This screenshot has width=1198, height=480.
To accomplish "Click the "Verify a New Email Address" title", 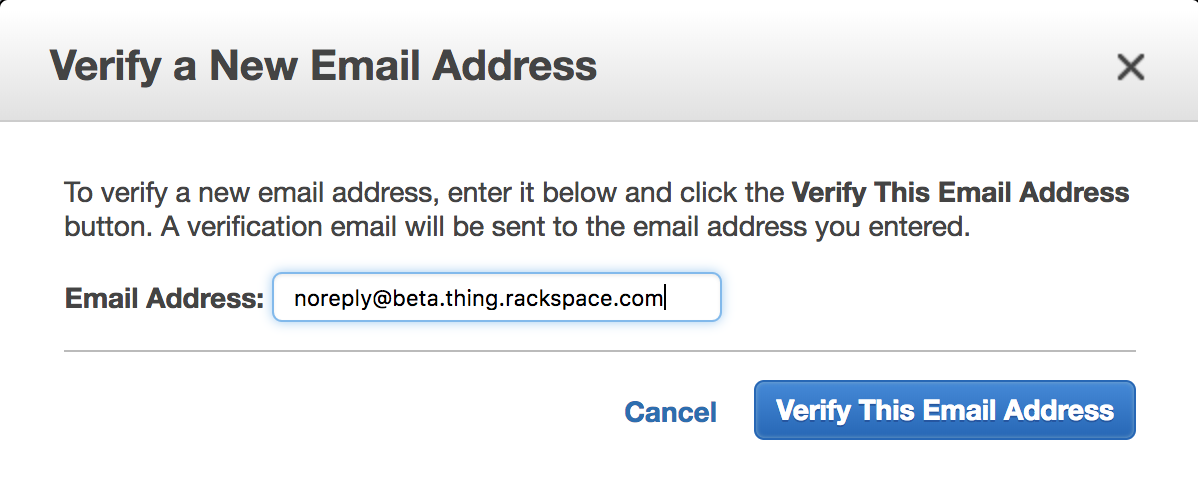I will click(323, 67).
